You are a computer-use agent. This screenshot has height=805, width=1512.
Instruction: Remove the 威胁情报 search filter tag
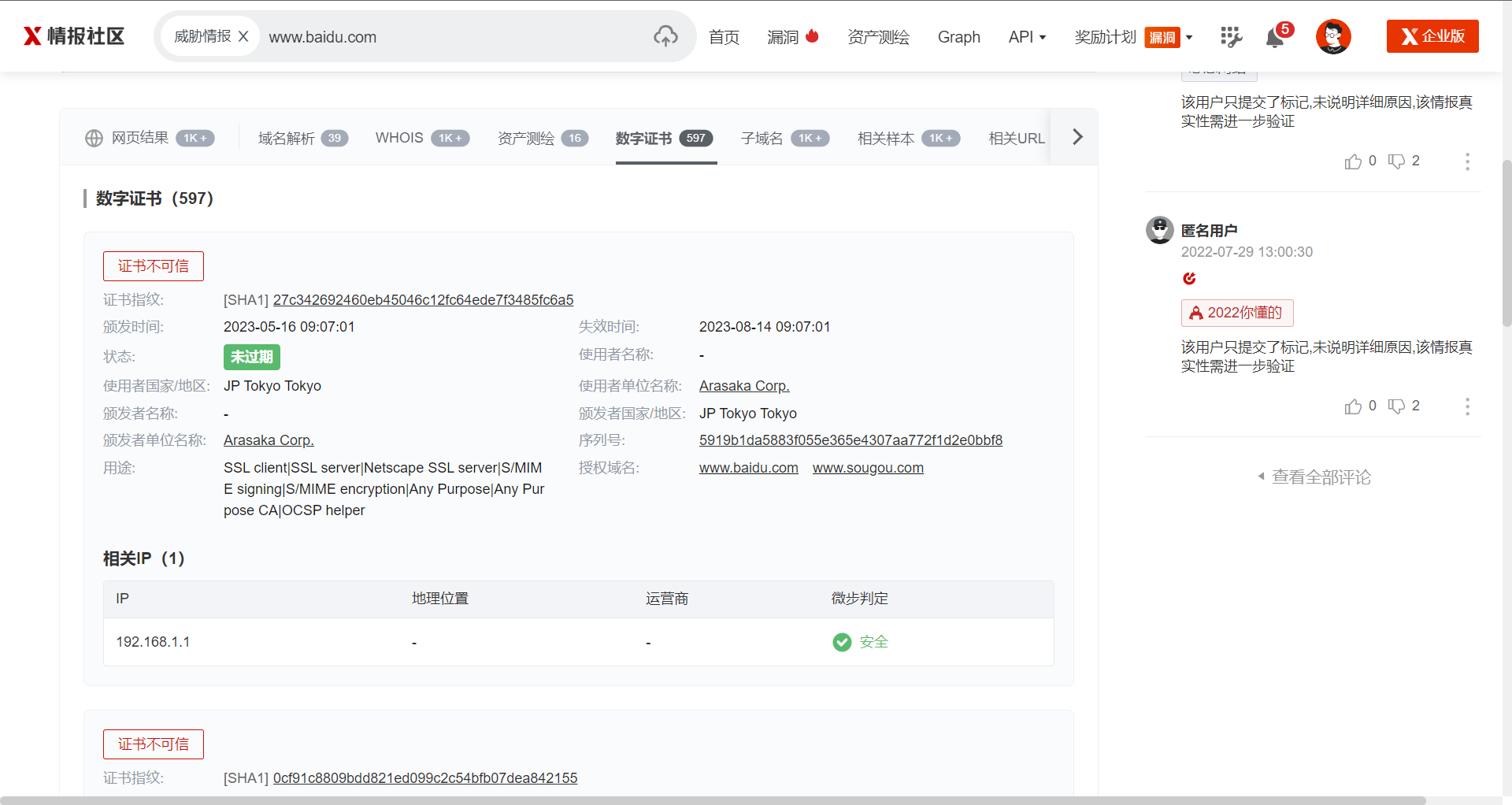click(243, 36)
